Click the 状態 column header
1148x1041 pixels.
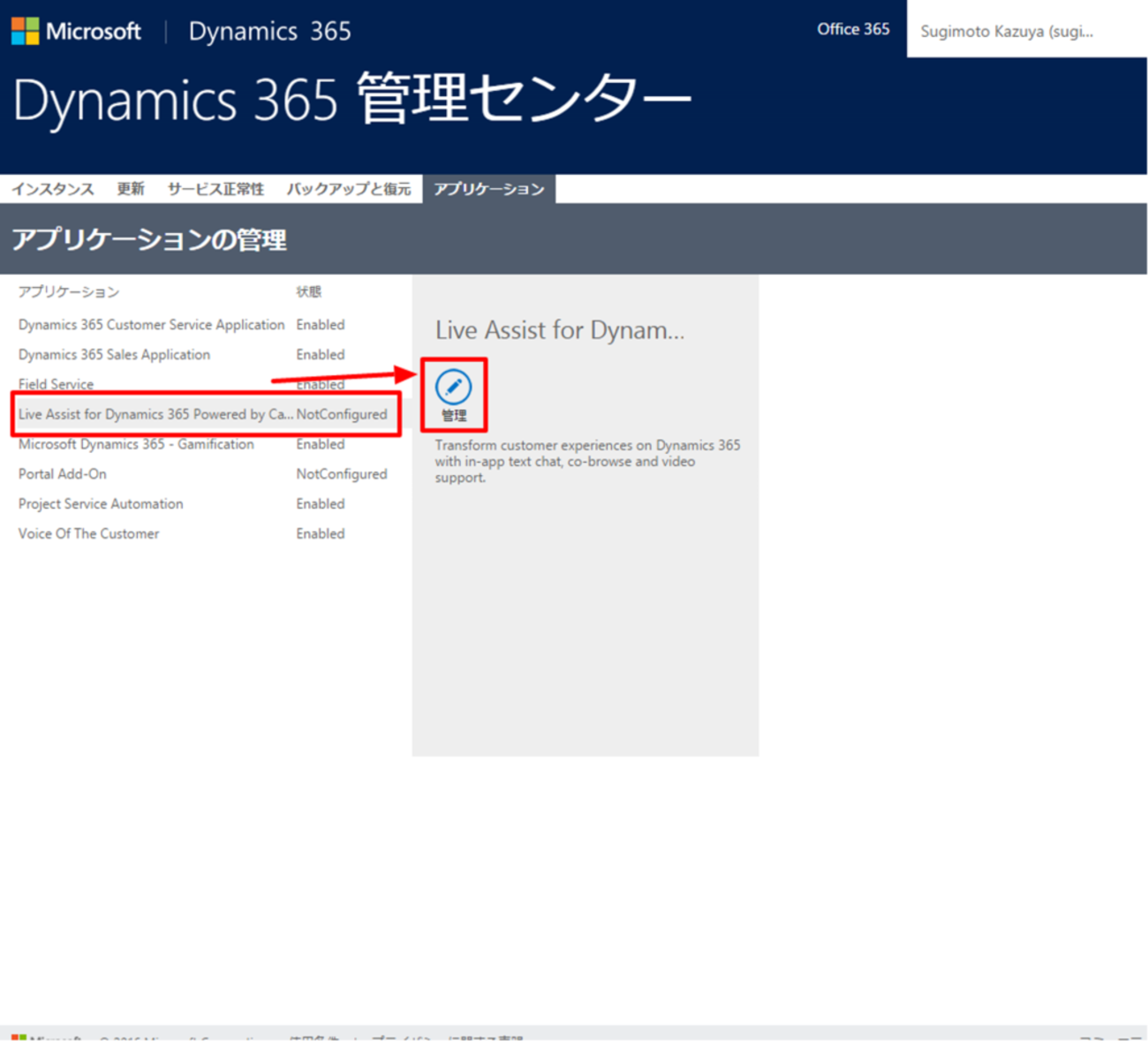tap(308, 292)
